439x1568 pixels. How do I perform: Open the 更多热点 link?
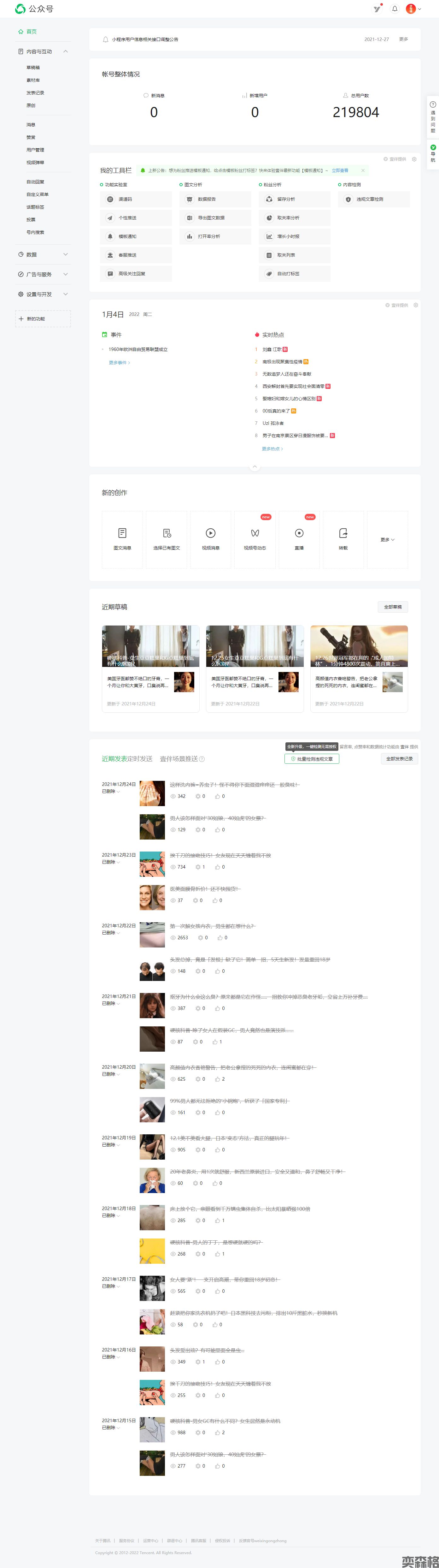[x=272, y=448]
